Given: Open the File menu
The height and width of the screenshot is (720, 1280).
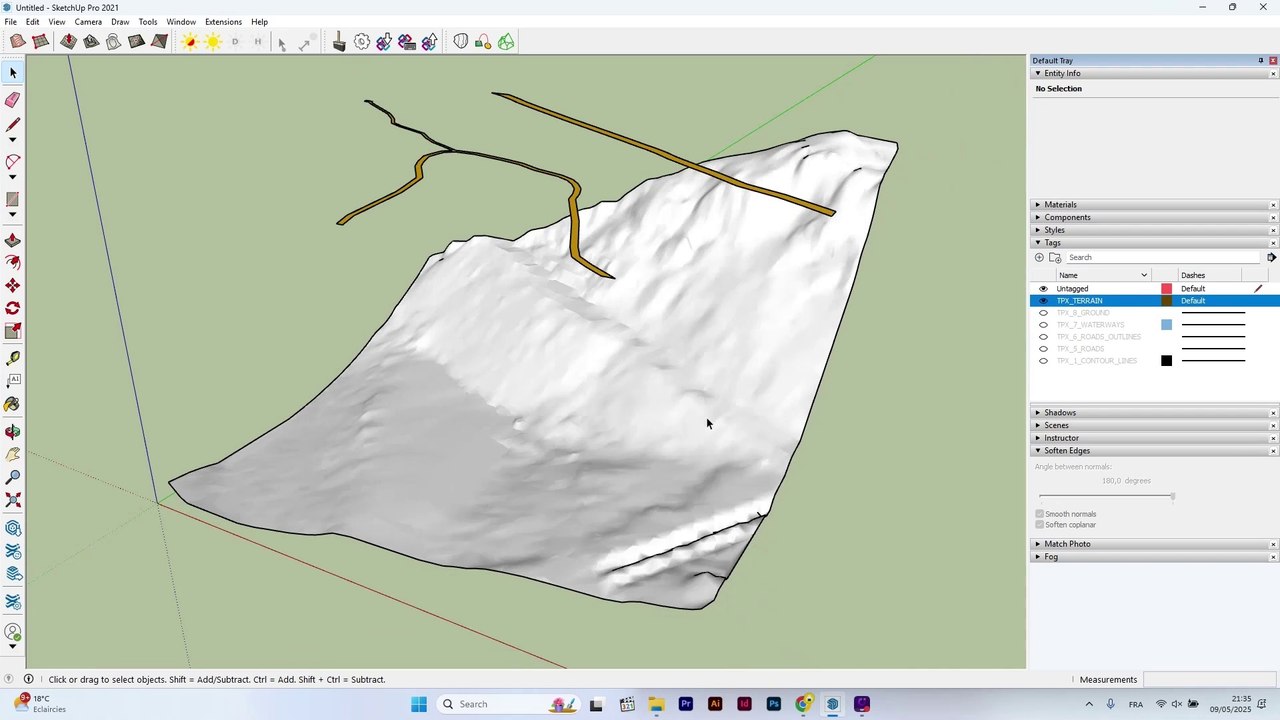Looking at the screenshot, I should coord(10,22).
